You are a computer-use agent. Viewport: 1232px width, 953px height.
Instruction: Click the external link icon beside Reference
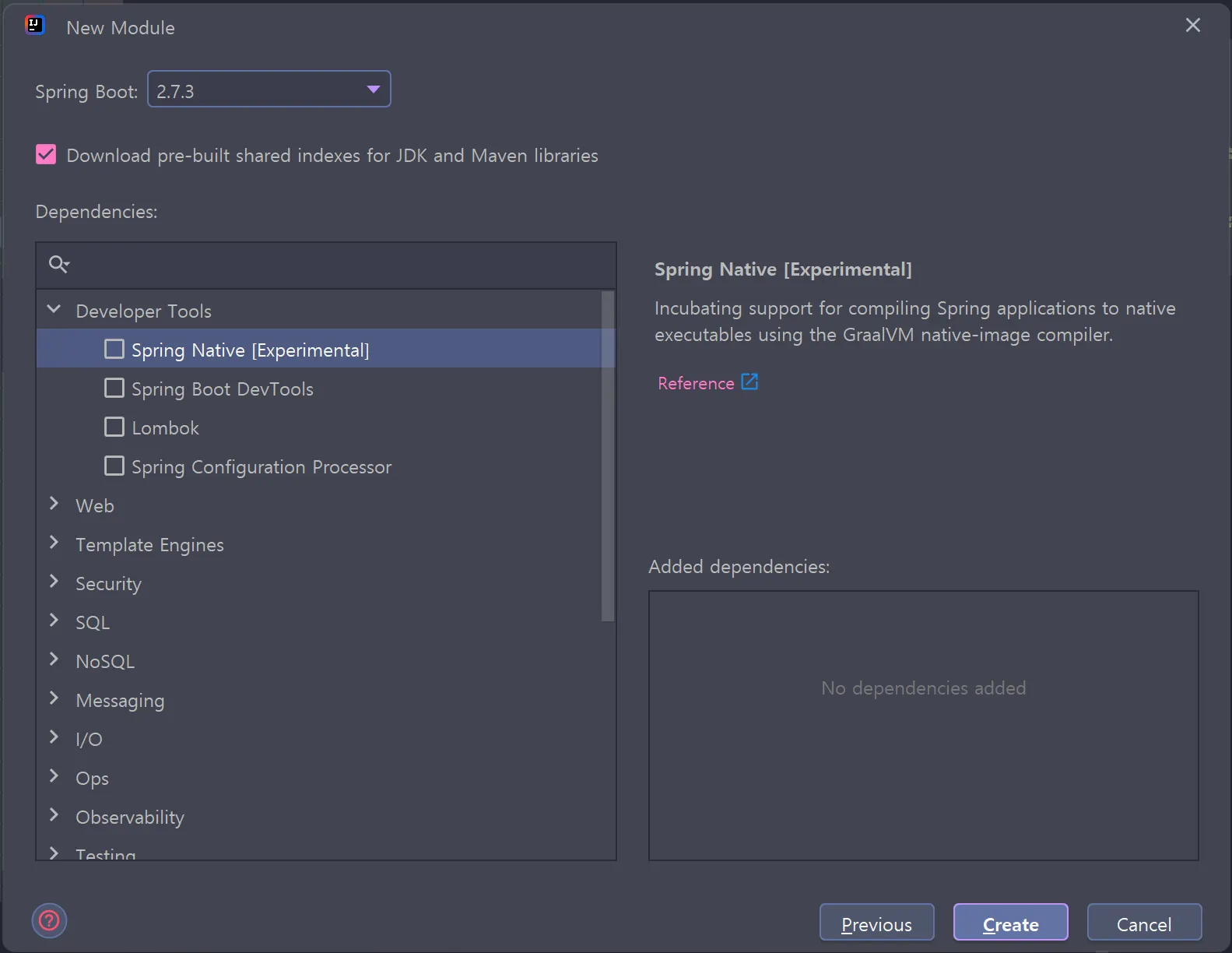coord(749,382)
